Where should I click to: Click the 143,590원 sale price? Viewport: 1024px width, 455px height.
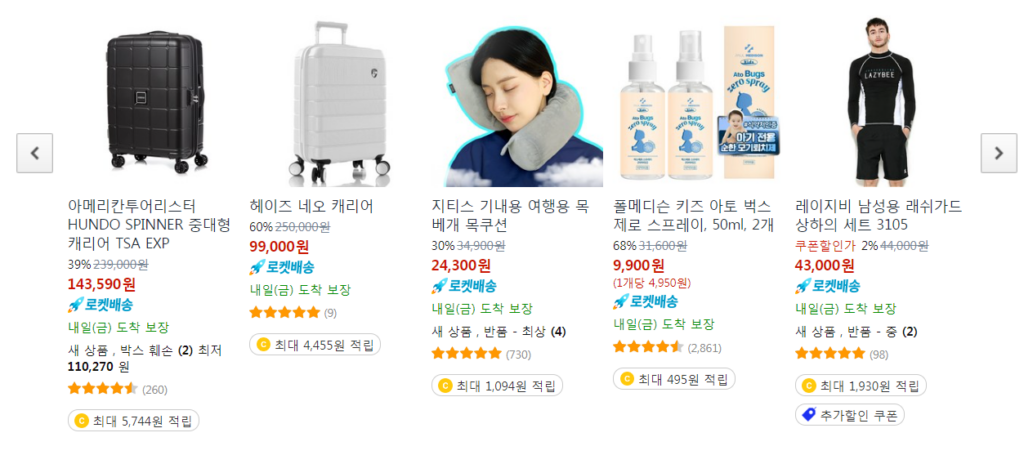pyautogui.click(x=102, y=284)
